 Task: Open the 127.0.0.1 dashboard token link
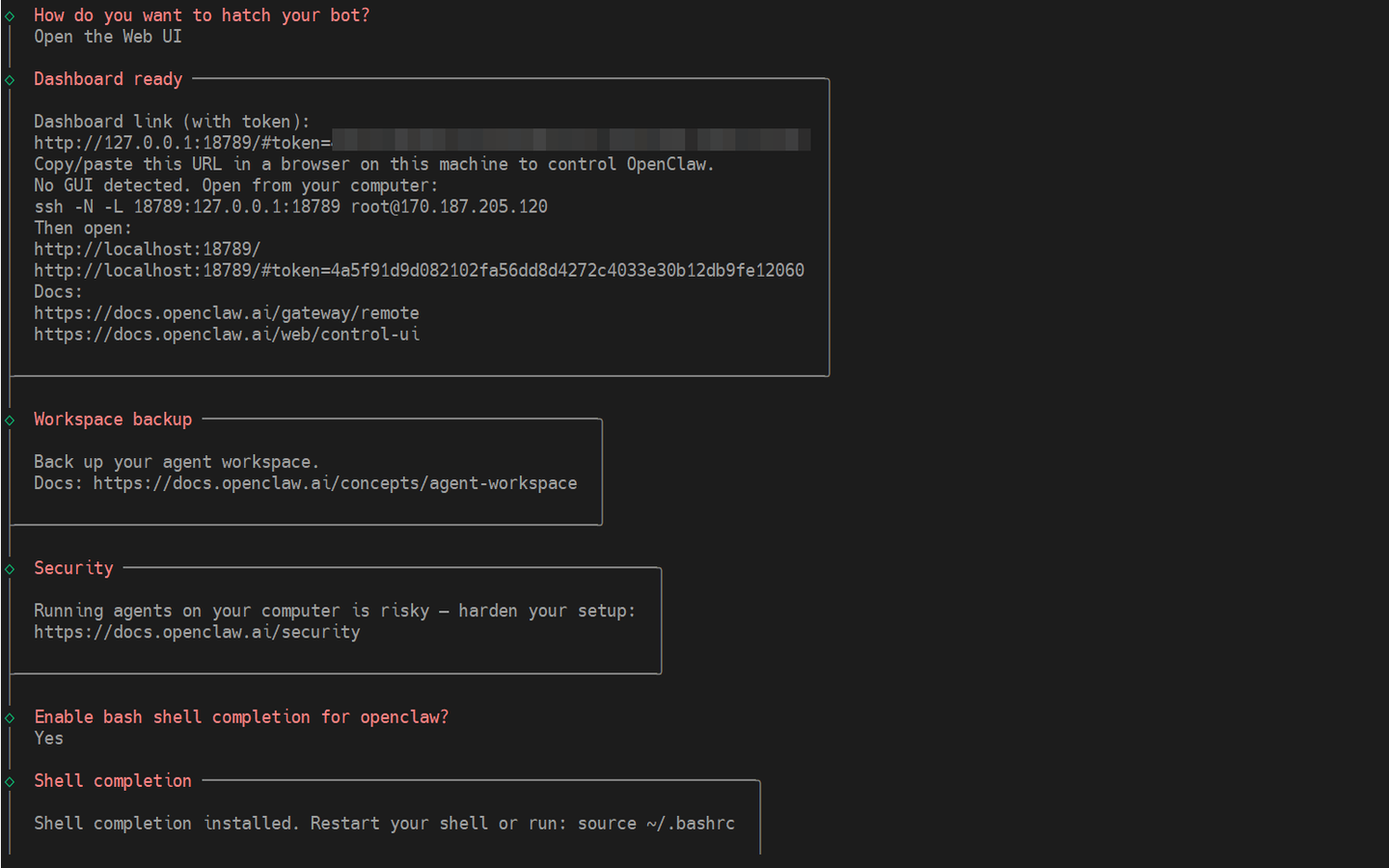point(182,143)
